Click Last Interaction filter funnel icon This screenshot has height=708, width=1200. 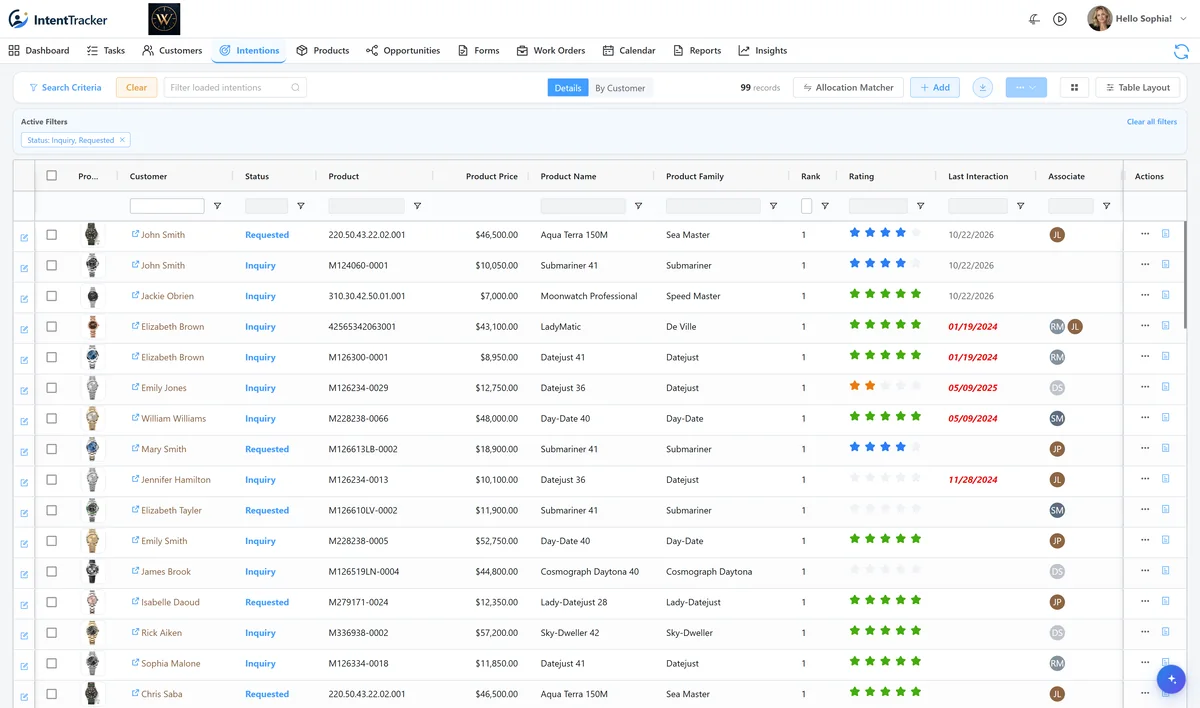1020,206
